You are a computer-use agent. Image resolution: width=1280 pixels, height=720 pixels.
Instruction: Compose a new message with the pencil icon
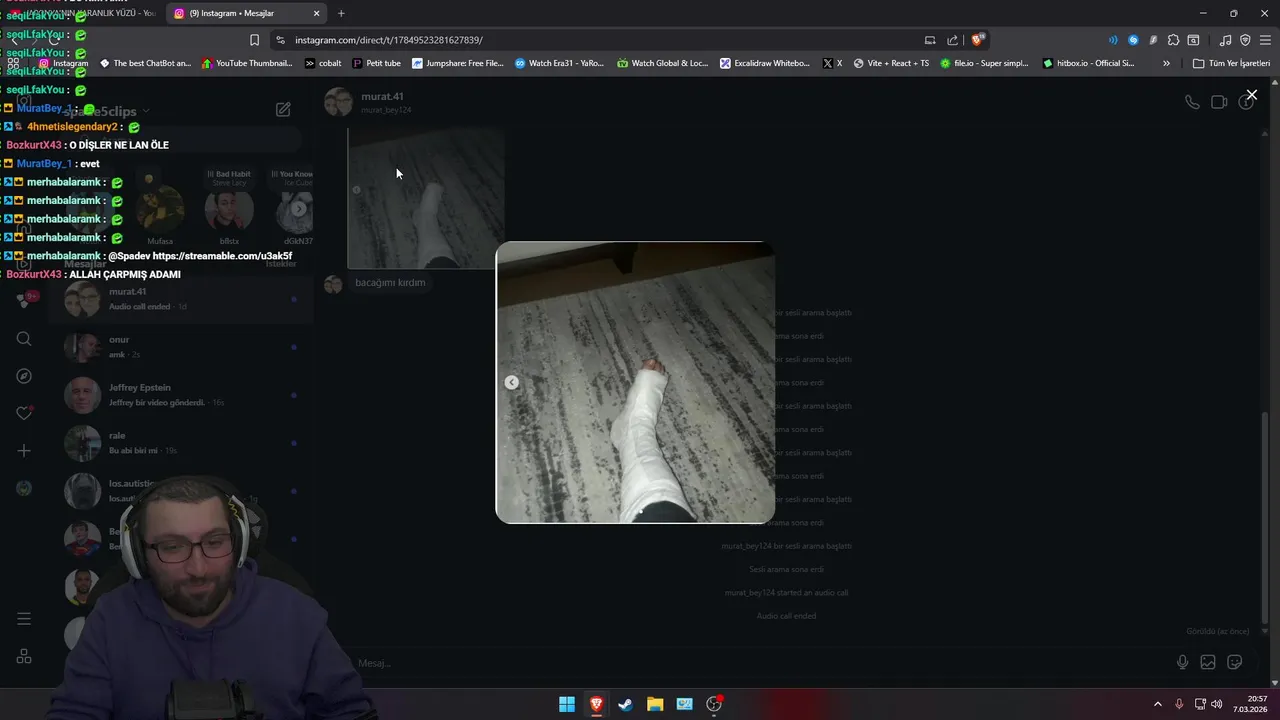283,109
